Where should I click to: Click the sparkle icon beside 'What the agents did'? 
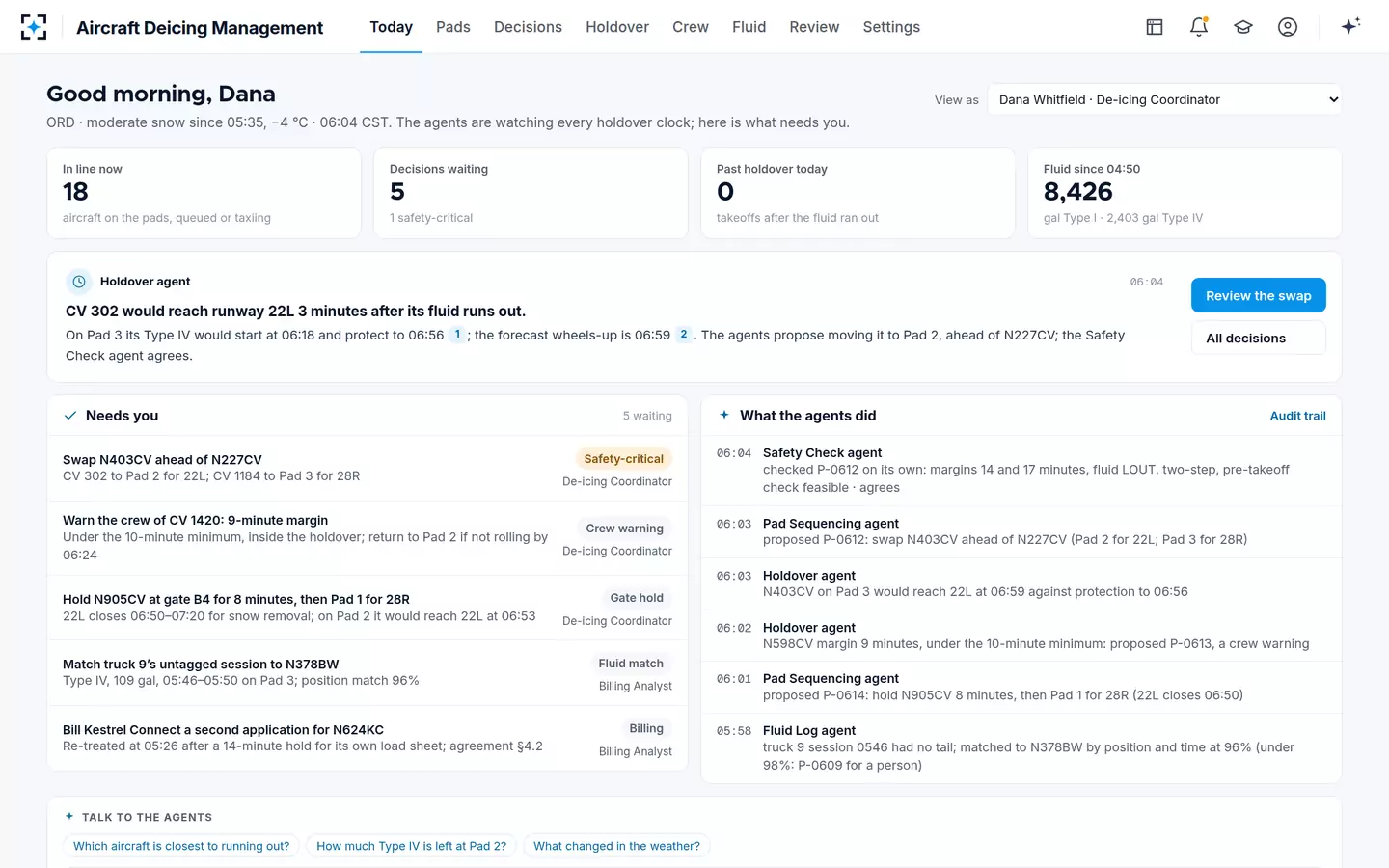(x=724, y=415)
